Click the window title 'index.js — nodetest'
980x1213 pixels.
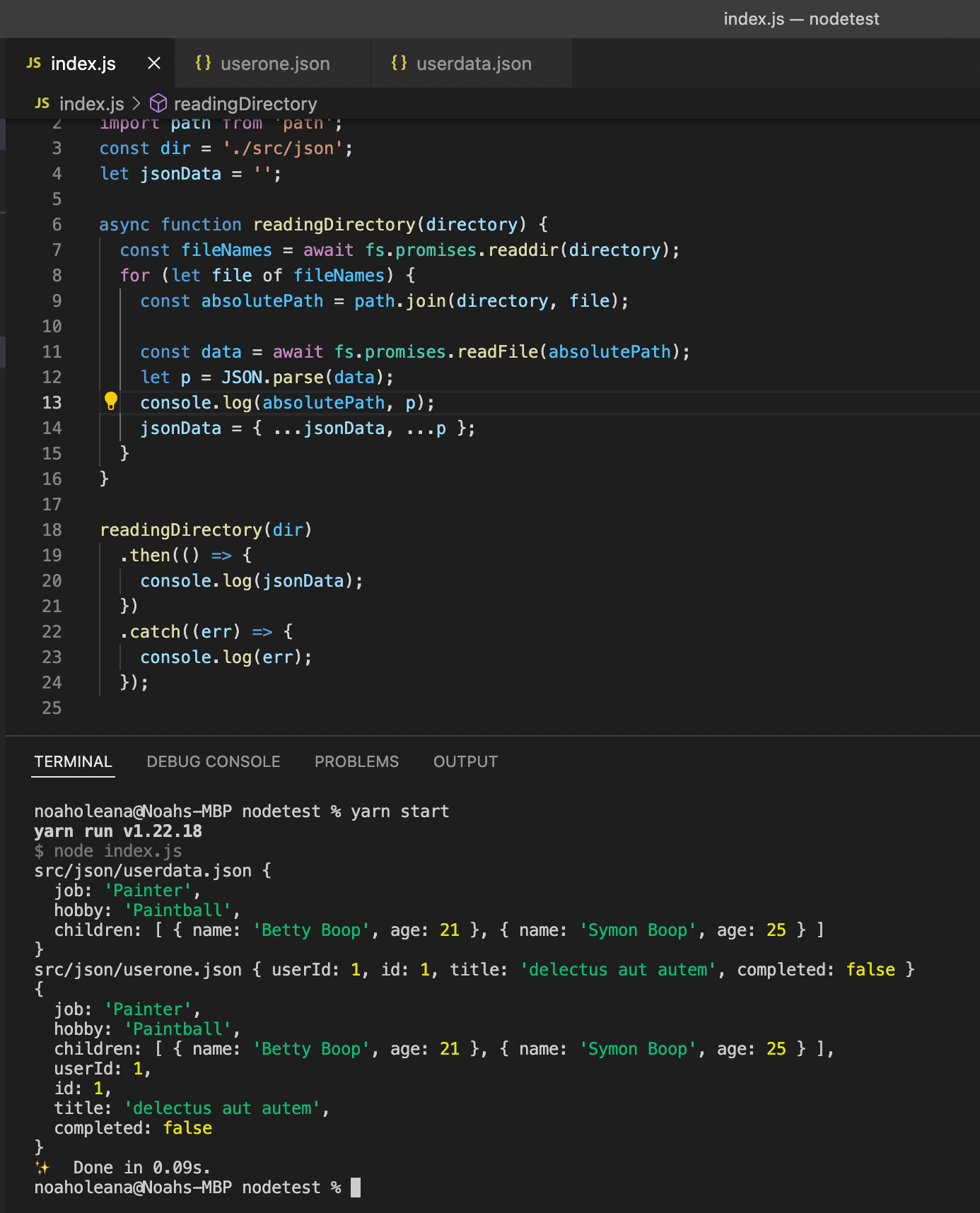[x=801, y=19]
